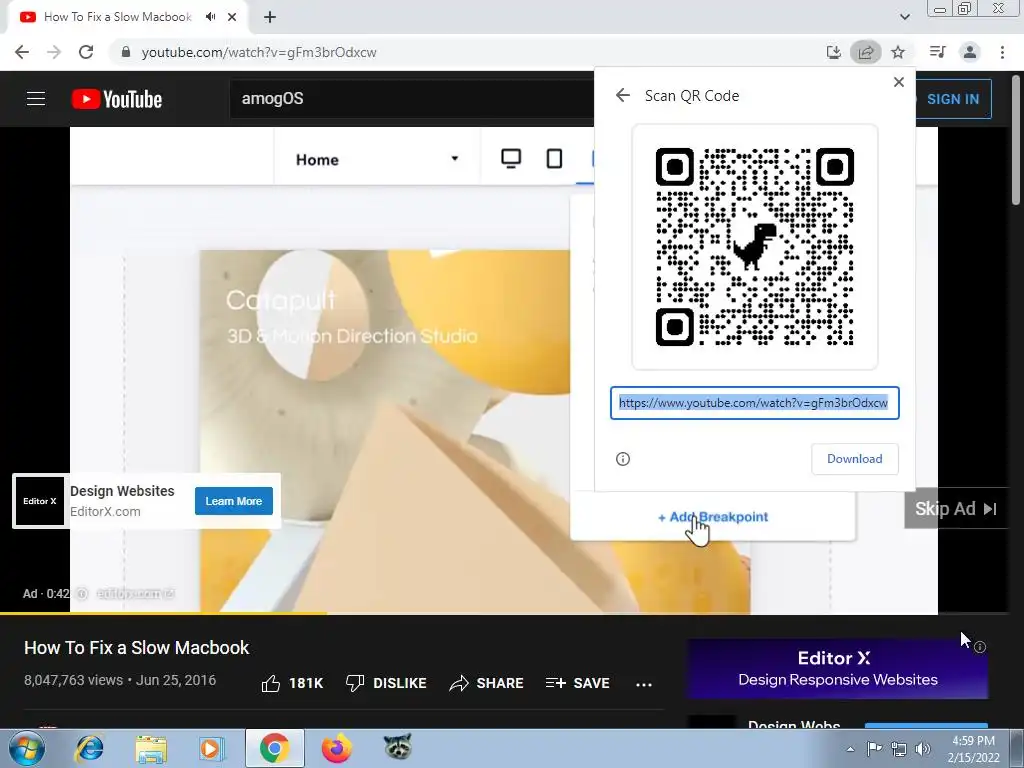This screenshot has width=1024, height=768.
Task: Reload the YouTube page
Action: point(86,52)
